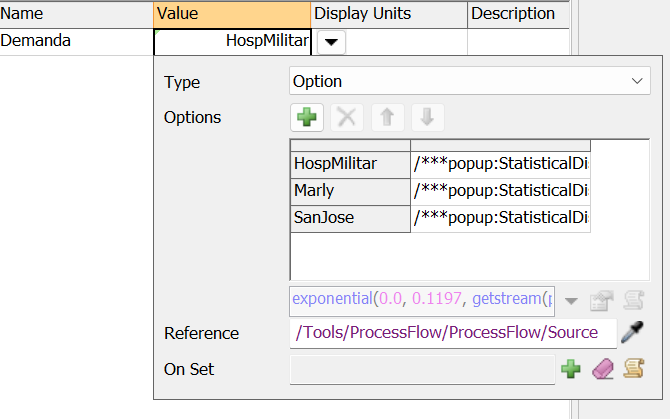The image size is (670, 419).
Task: Pick reference with eyedropper sampler icon
Action: pos(632,332)
